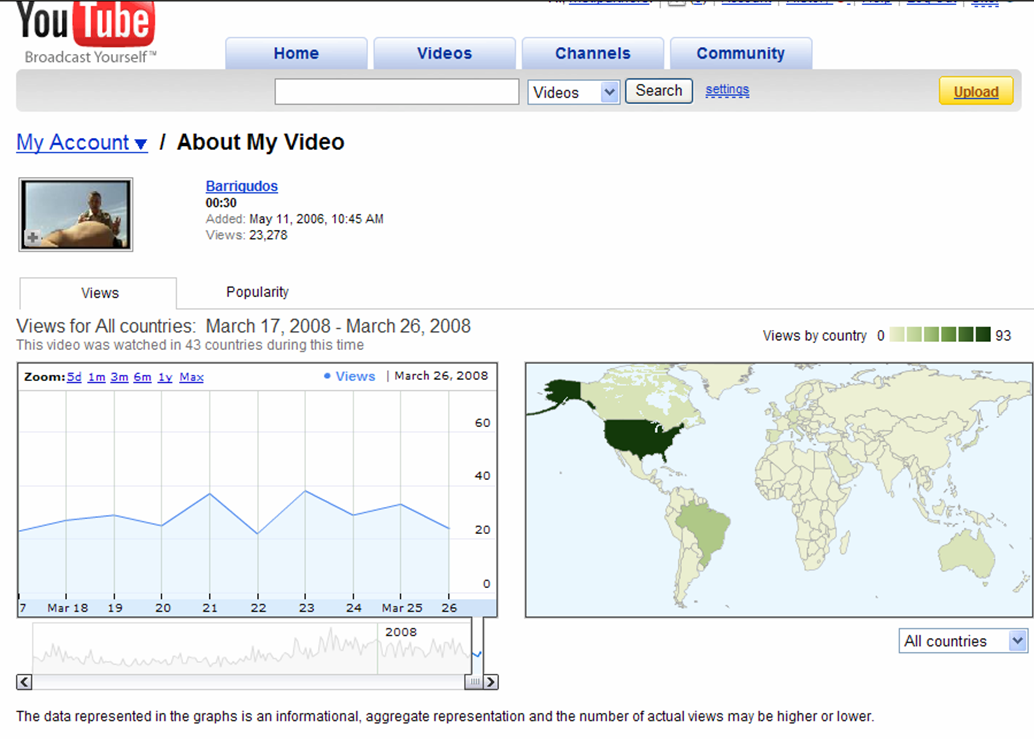The width and height of the screenshot is (1034, 739).
Task: Click the darkest green legend swatch
Action: [x=983, y=334]
